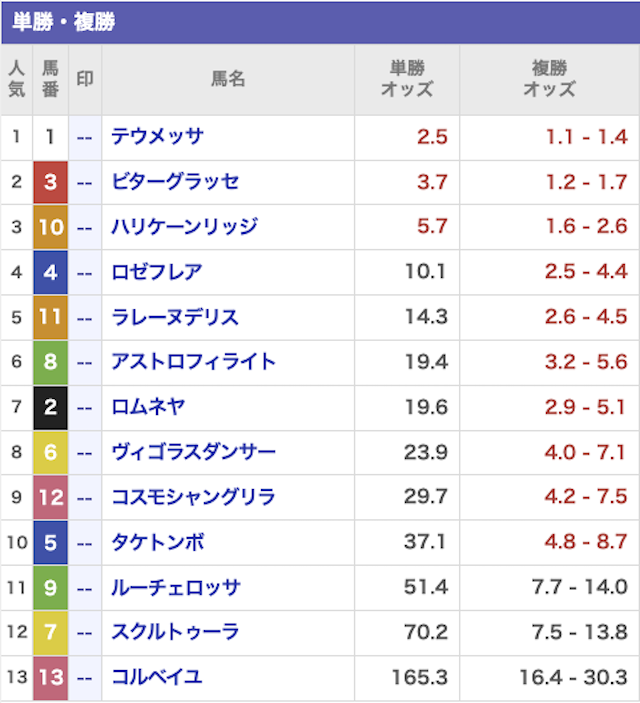Open タケトンボ horse page

(157, 542)
